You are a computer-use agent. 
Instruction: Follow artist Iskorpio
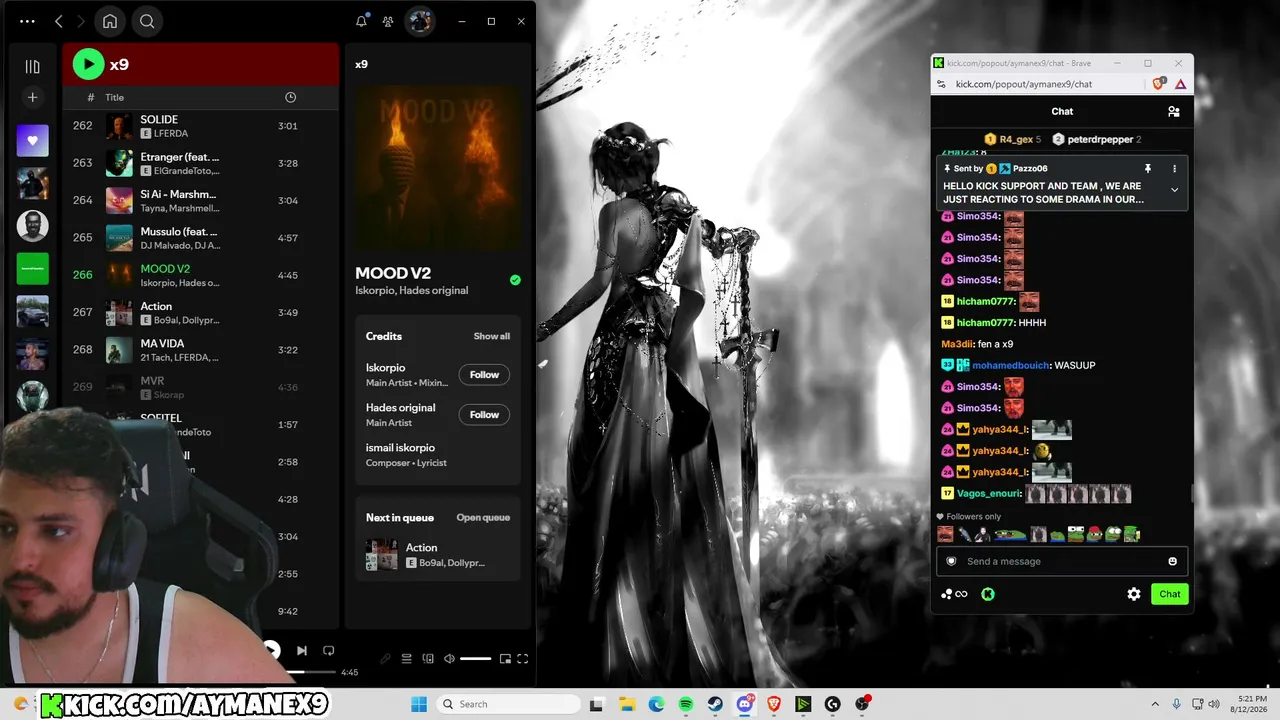coord(484,374)
